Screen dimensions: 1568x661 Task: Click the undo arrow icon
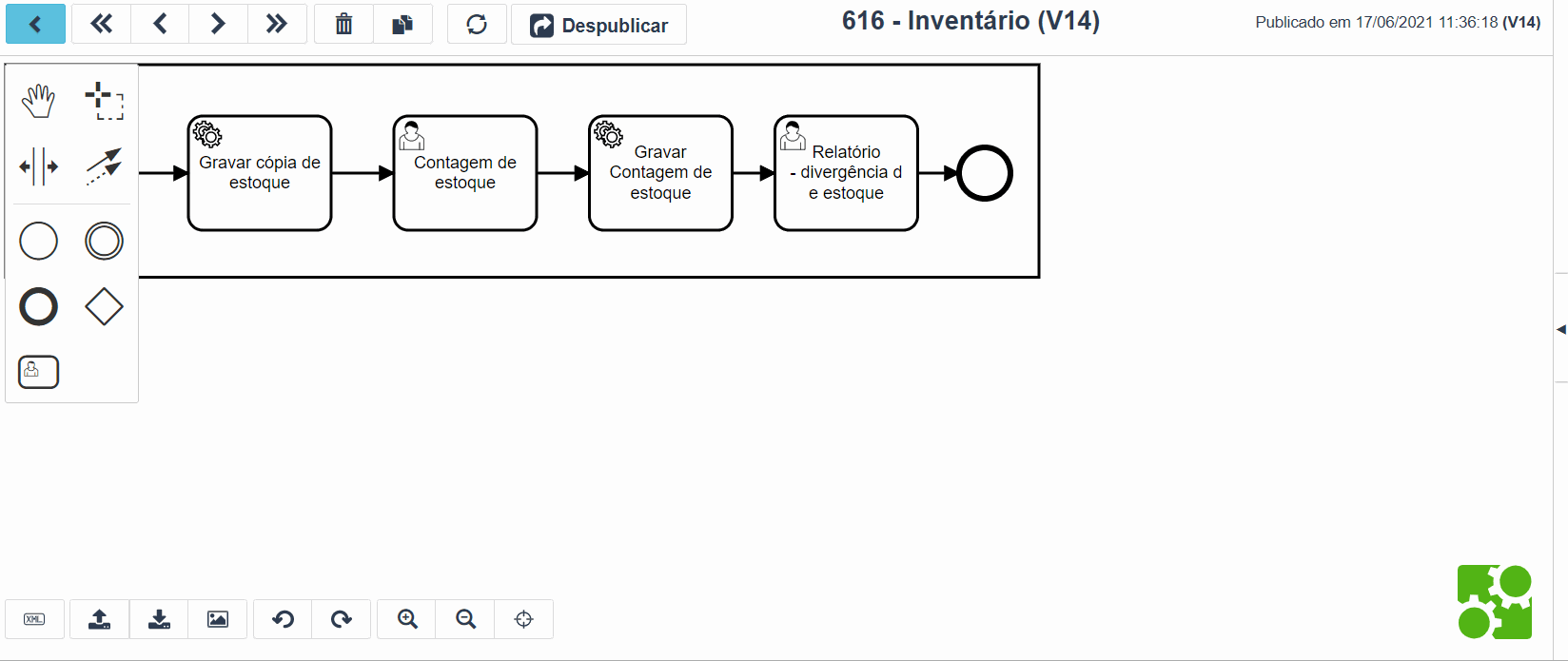283,619
